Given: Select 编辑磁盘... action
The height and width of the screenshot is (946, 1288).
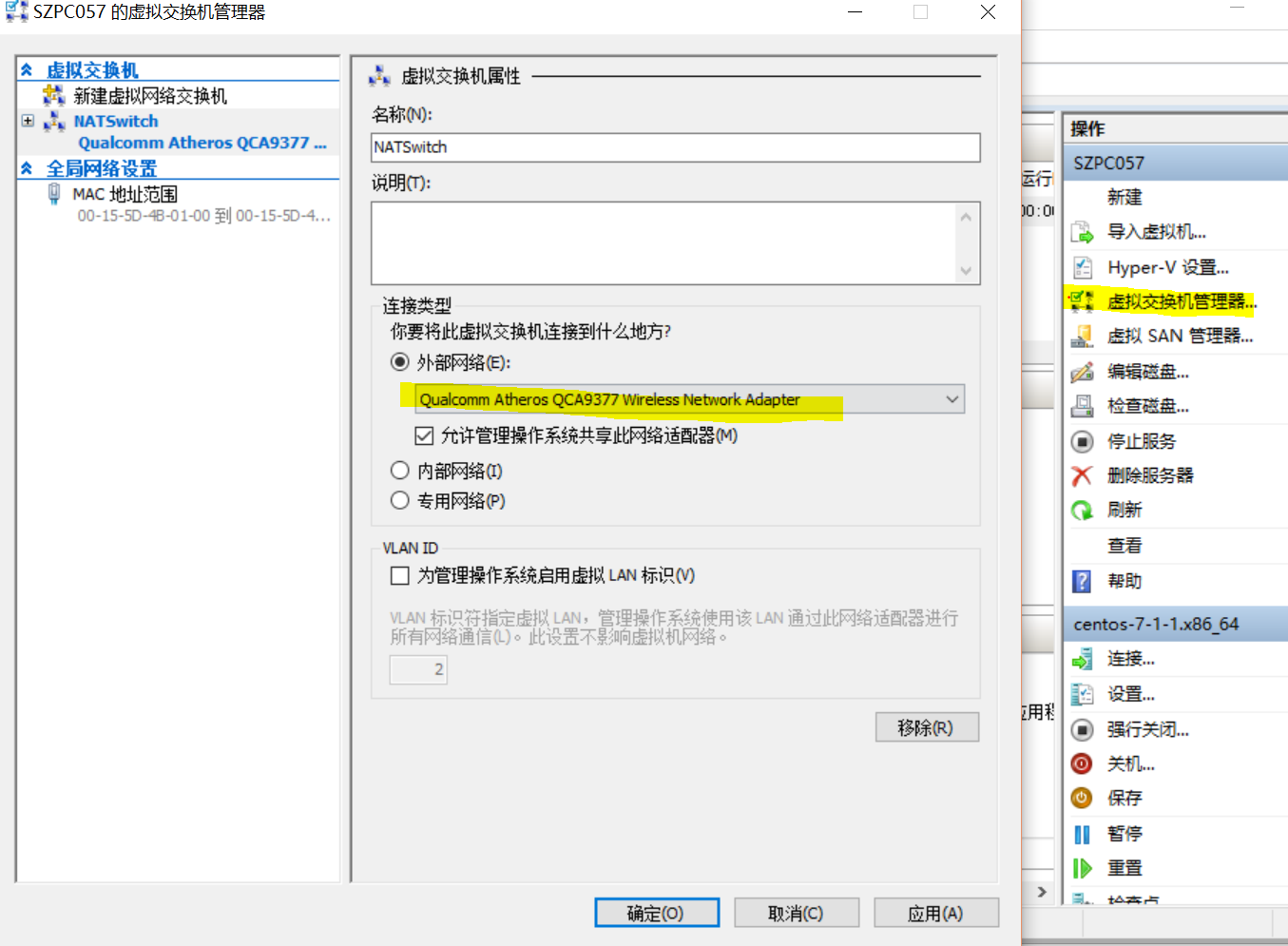Looking at the screenshot, I should [1148, 372].
